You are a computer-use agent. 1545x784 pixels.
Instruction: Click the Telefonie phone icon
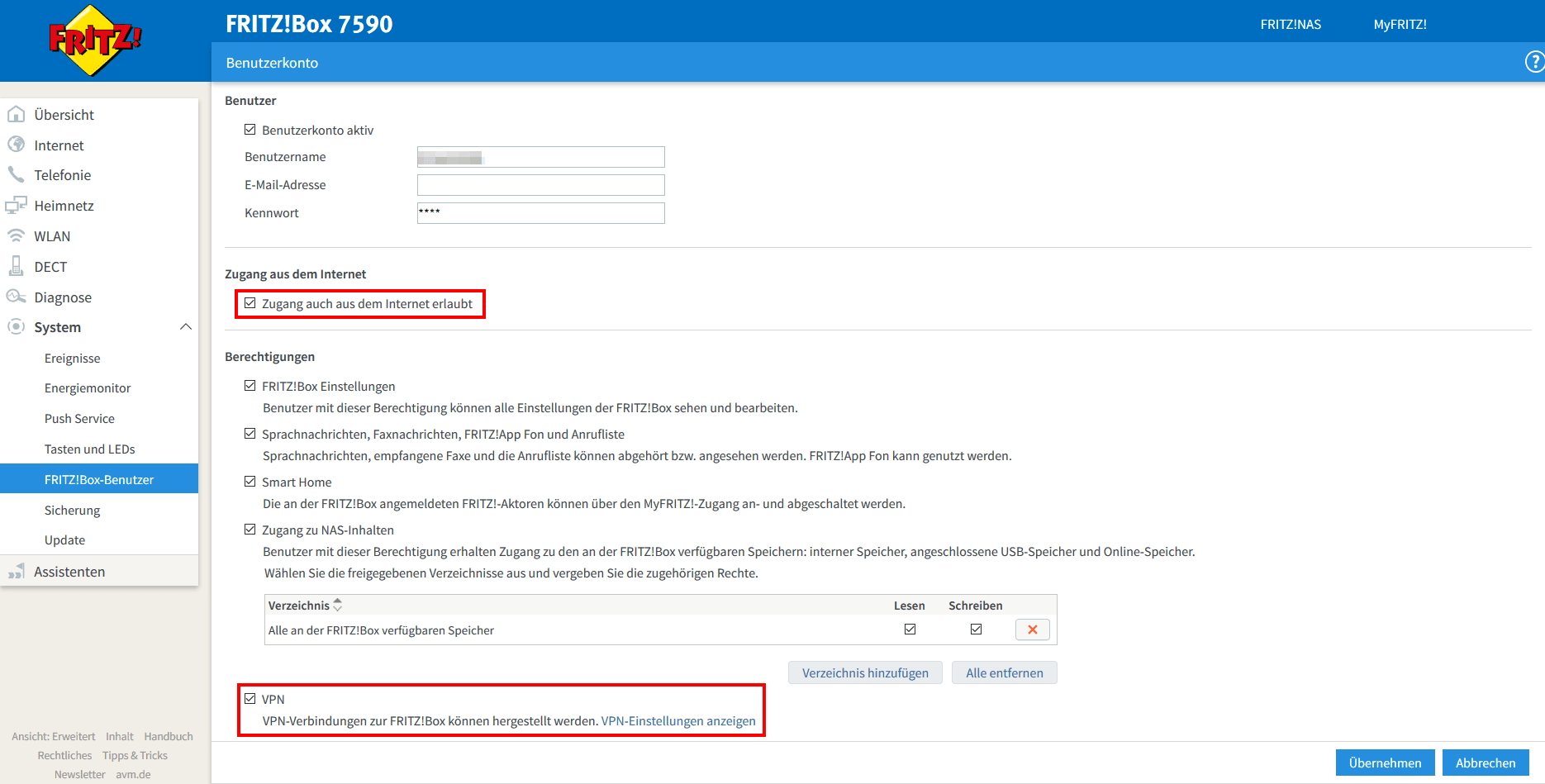[x=16, y=174]
